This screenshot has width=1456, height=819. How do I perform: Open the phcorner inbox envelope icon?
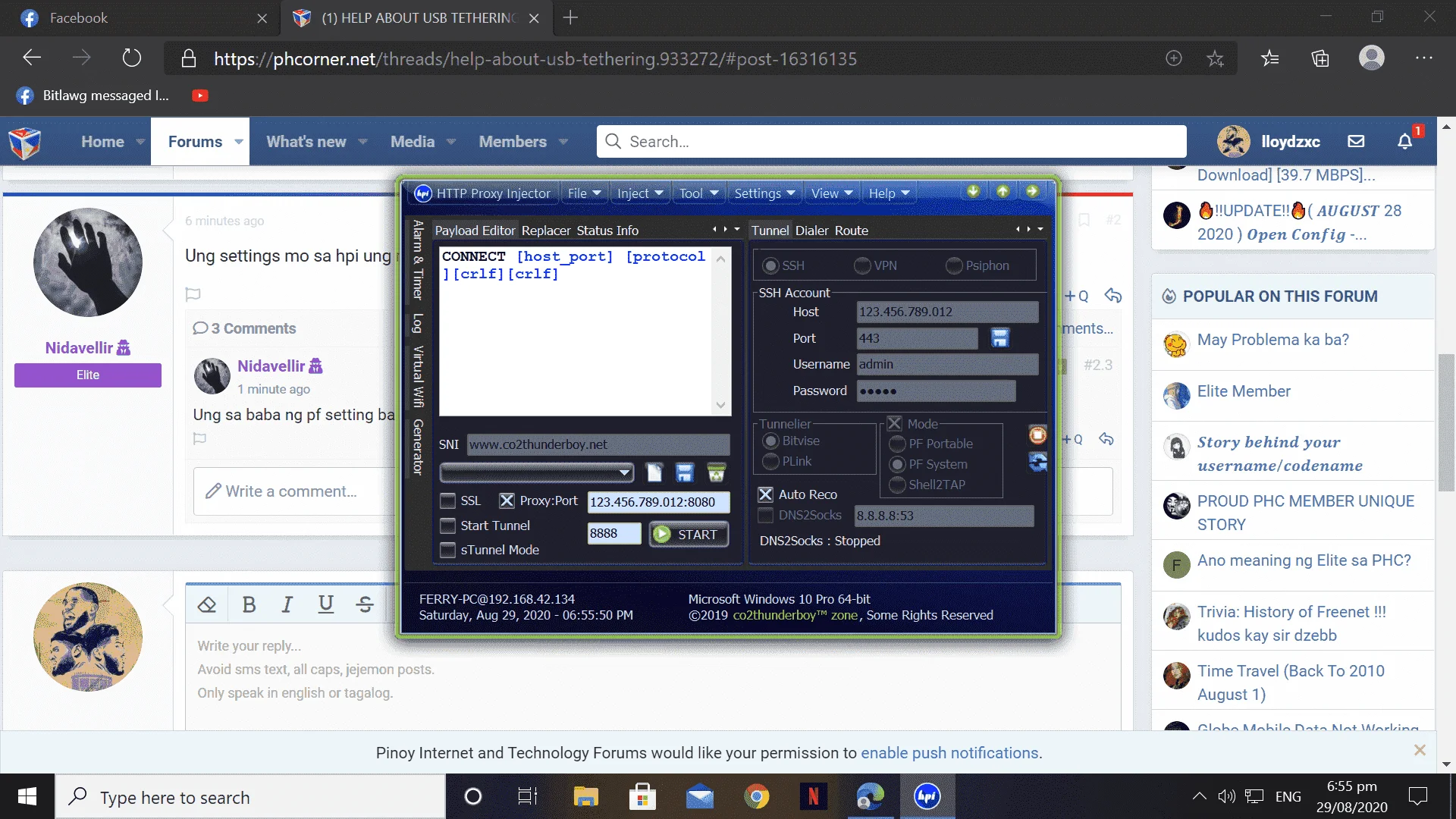(x=1356, y=141)
